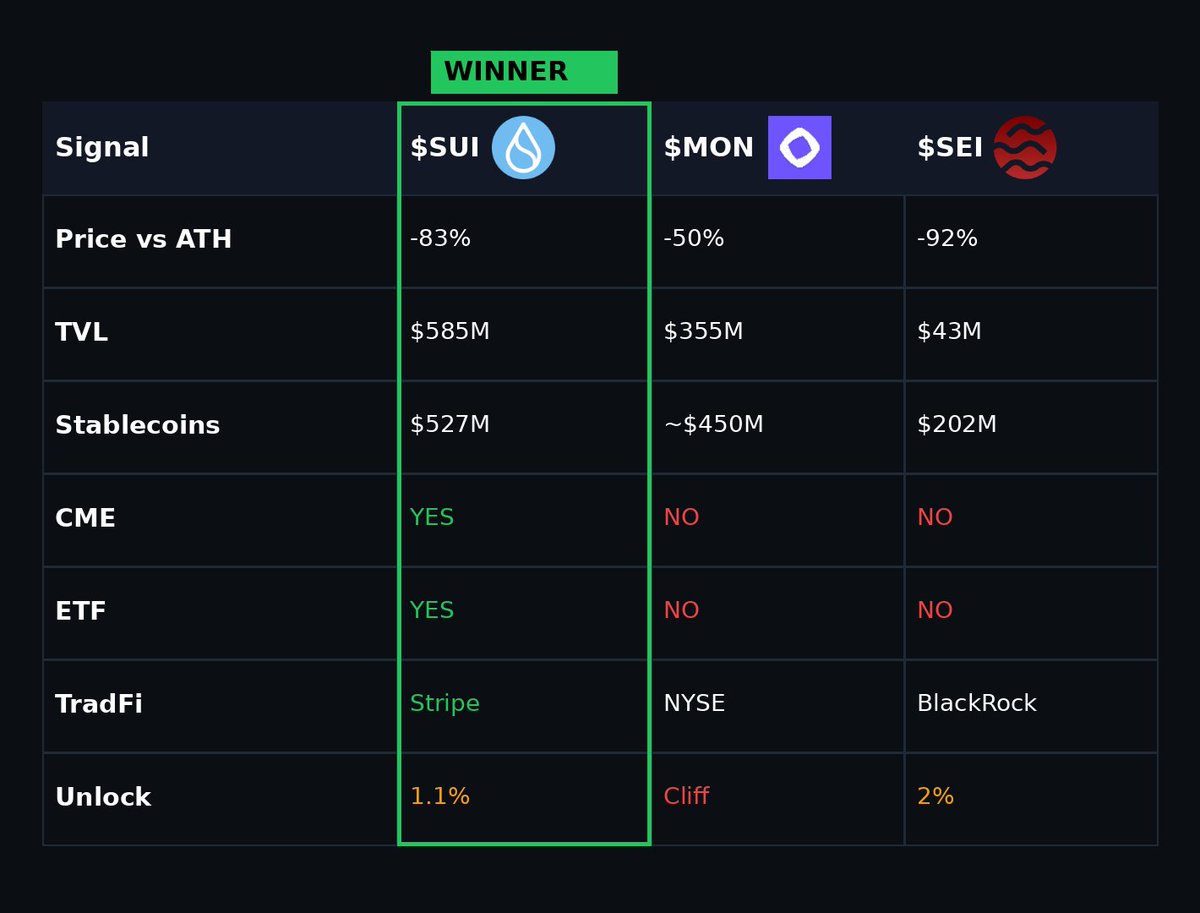The image size is (1200, 913).
Task: Click the red SEI wave logo
Action: coord(1024,148)
